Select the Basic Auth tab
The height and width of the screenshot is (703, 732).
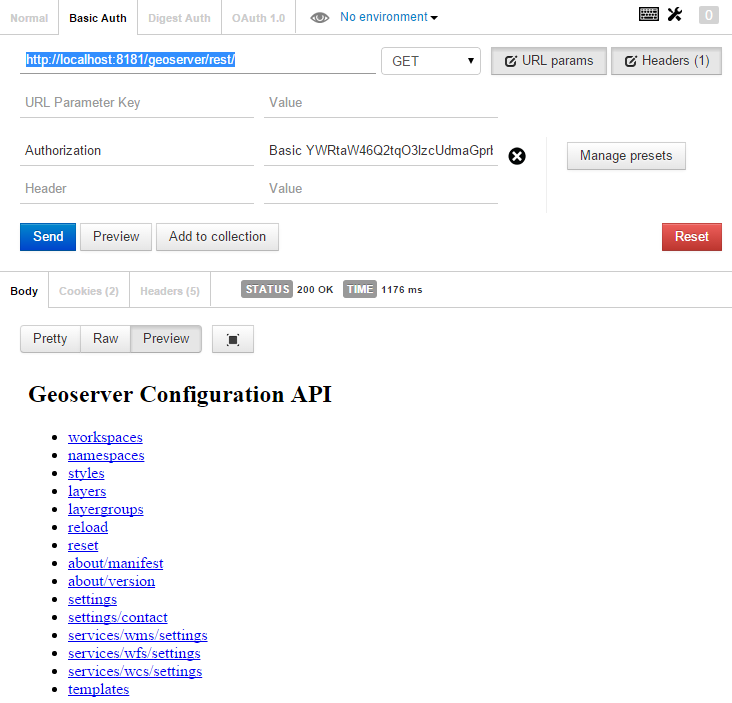point(98,18)
